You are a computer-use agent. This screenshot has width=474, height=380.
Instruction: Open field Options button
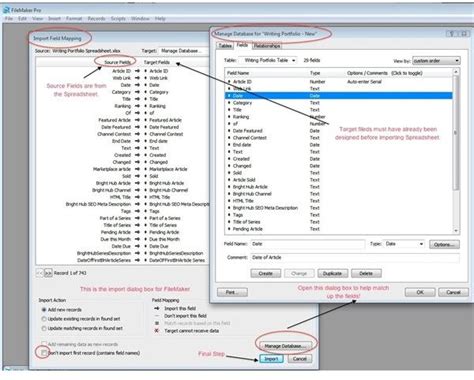click(444, 244)
